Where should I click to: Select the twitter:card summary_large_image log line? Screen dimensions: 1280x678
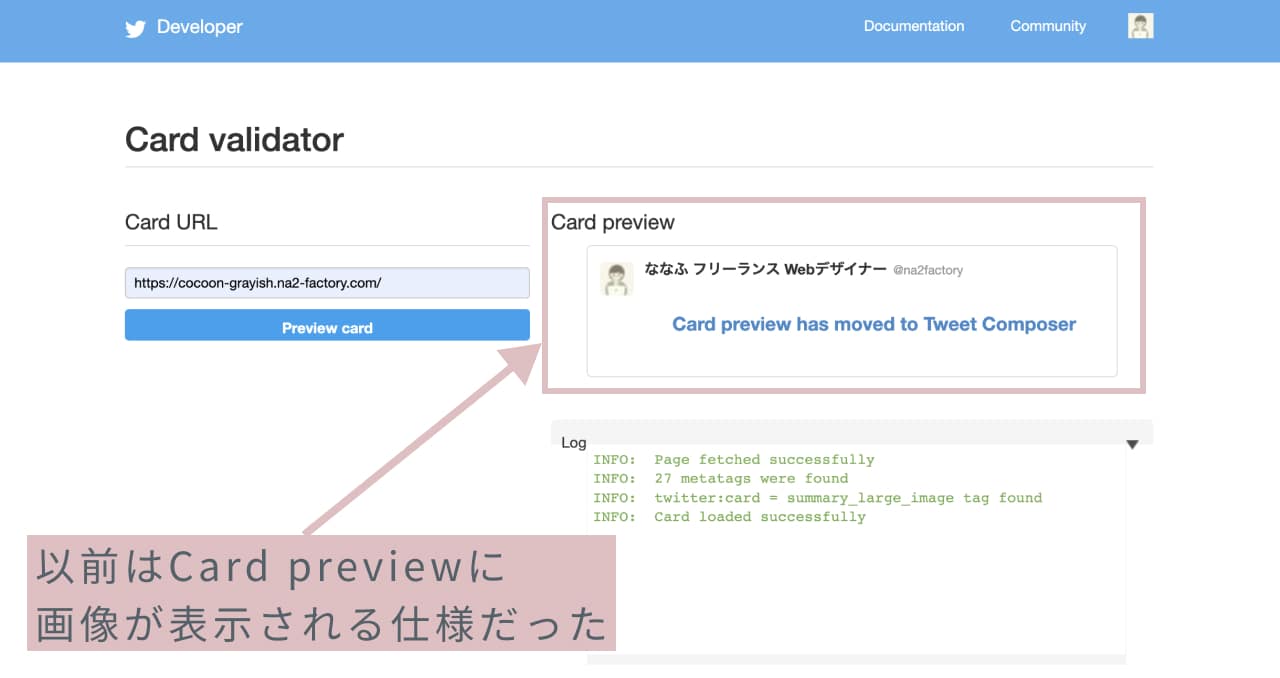point(818,498)
